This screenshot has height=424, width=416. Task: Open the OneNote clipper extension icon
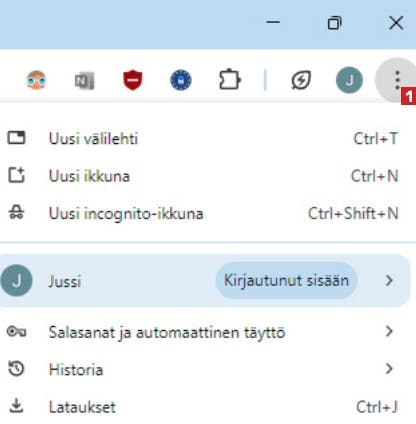(x=85, y=80)
